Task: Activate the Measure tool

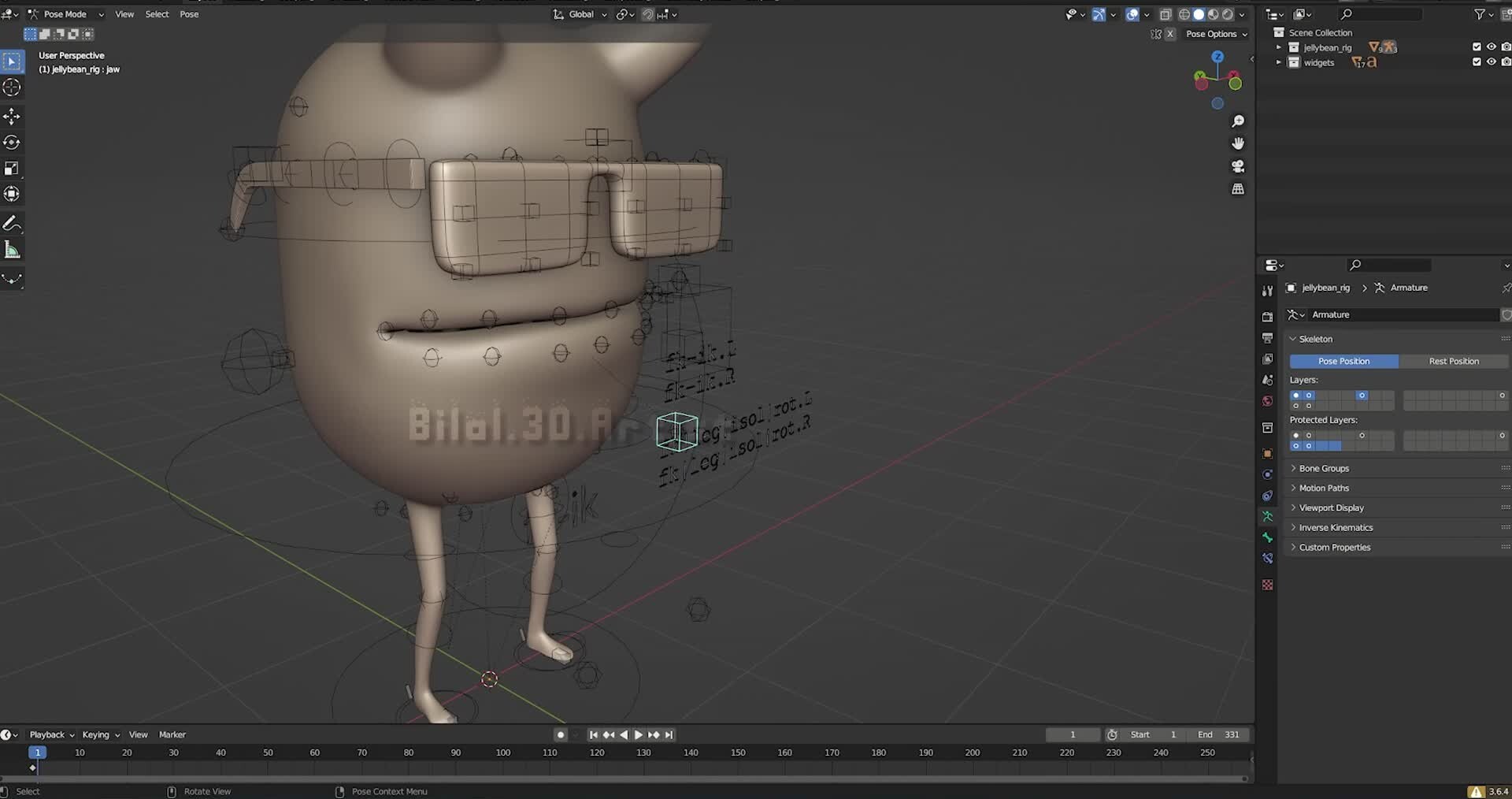Action: pyautogui.click(x=12, y=249)
